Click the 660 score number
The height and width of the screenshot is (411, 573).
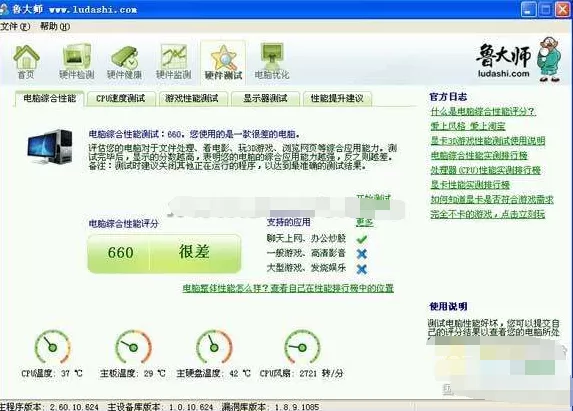[x=121, y=252]
